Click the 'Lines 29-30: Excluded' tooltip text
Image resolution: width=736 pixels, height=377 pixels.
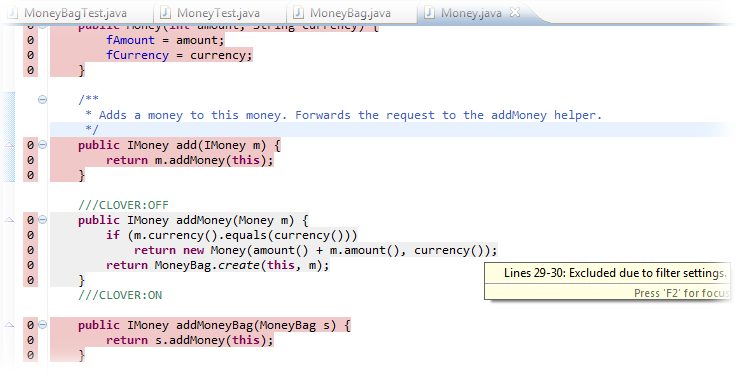[615, 273]
